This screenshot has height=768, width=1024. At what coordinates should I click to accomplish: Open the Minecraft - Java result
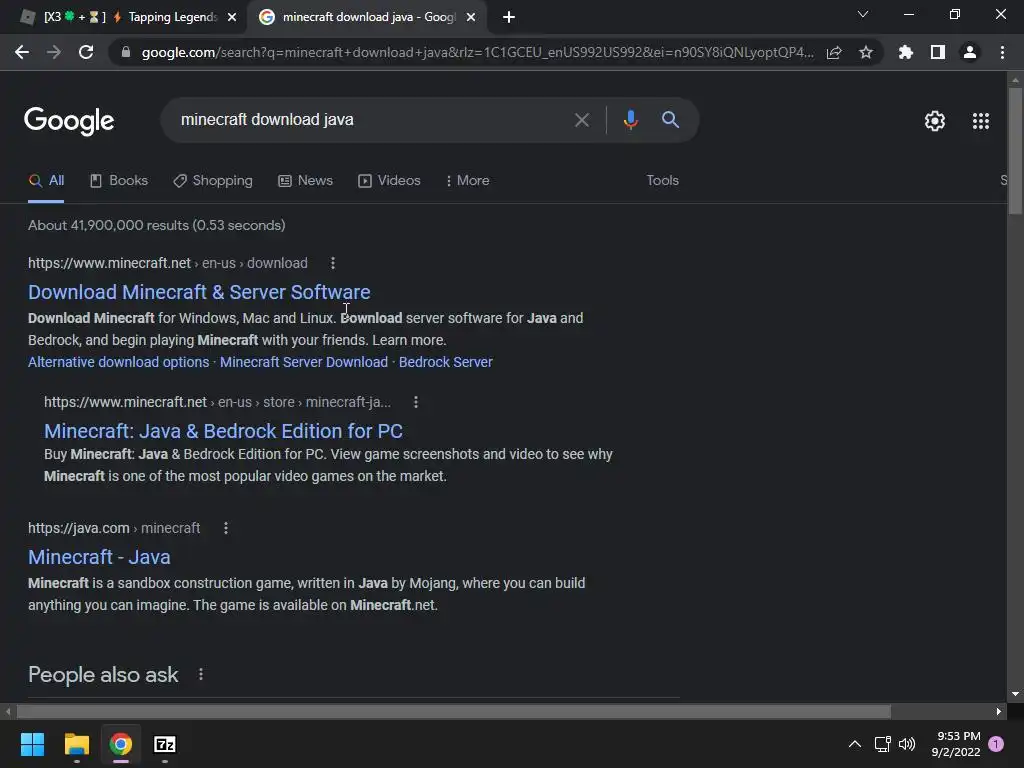[x=99, y=558]
